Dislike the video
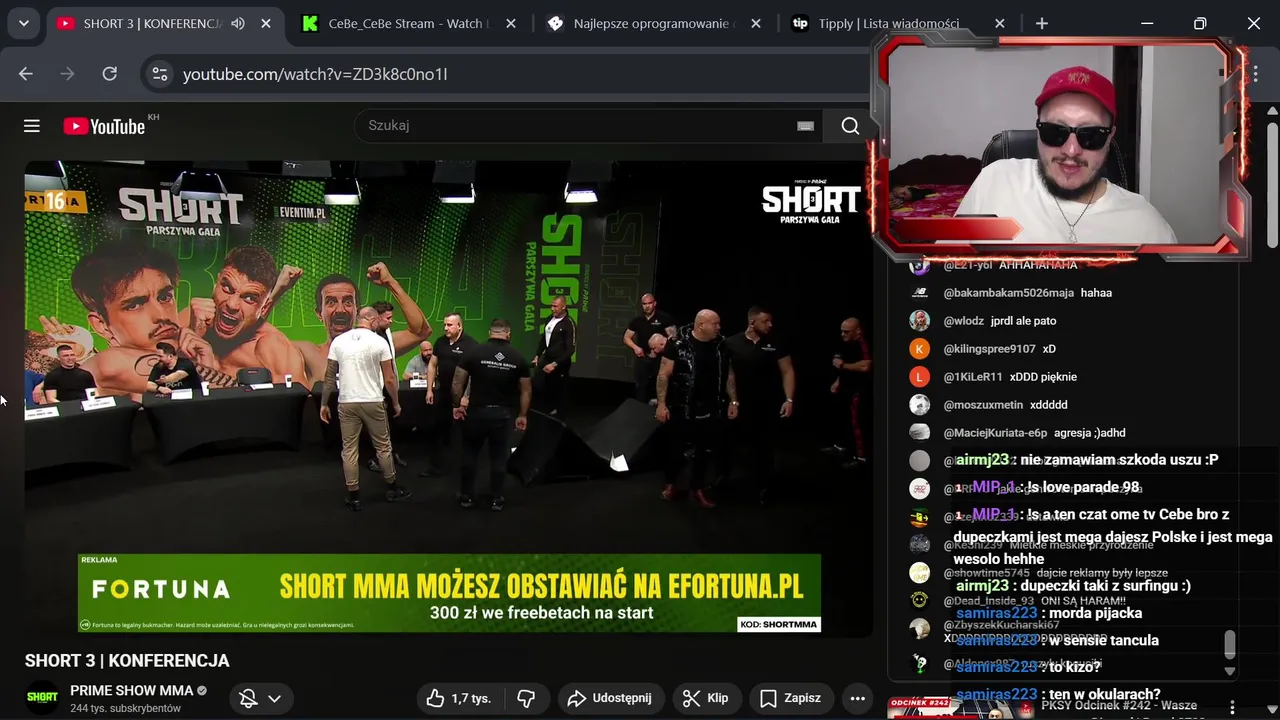Screen dimensions: 1280x720 tap(526, 698)
